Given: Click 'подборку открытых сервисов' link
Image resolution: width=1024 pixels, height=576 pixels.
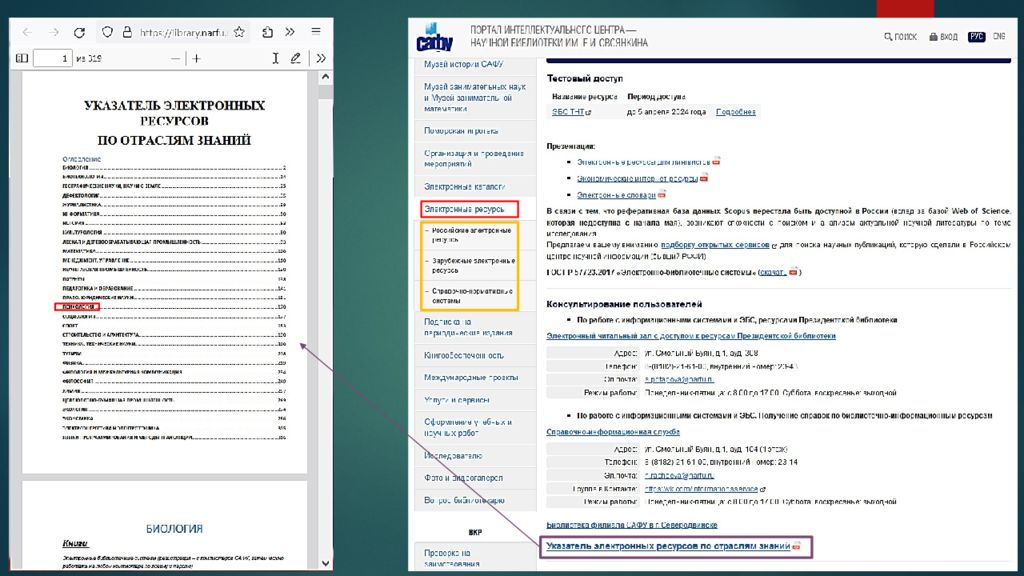Looking at the screenshot, I should (x=715, y=244).
